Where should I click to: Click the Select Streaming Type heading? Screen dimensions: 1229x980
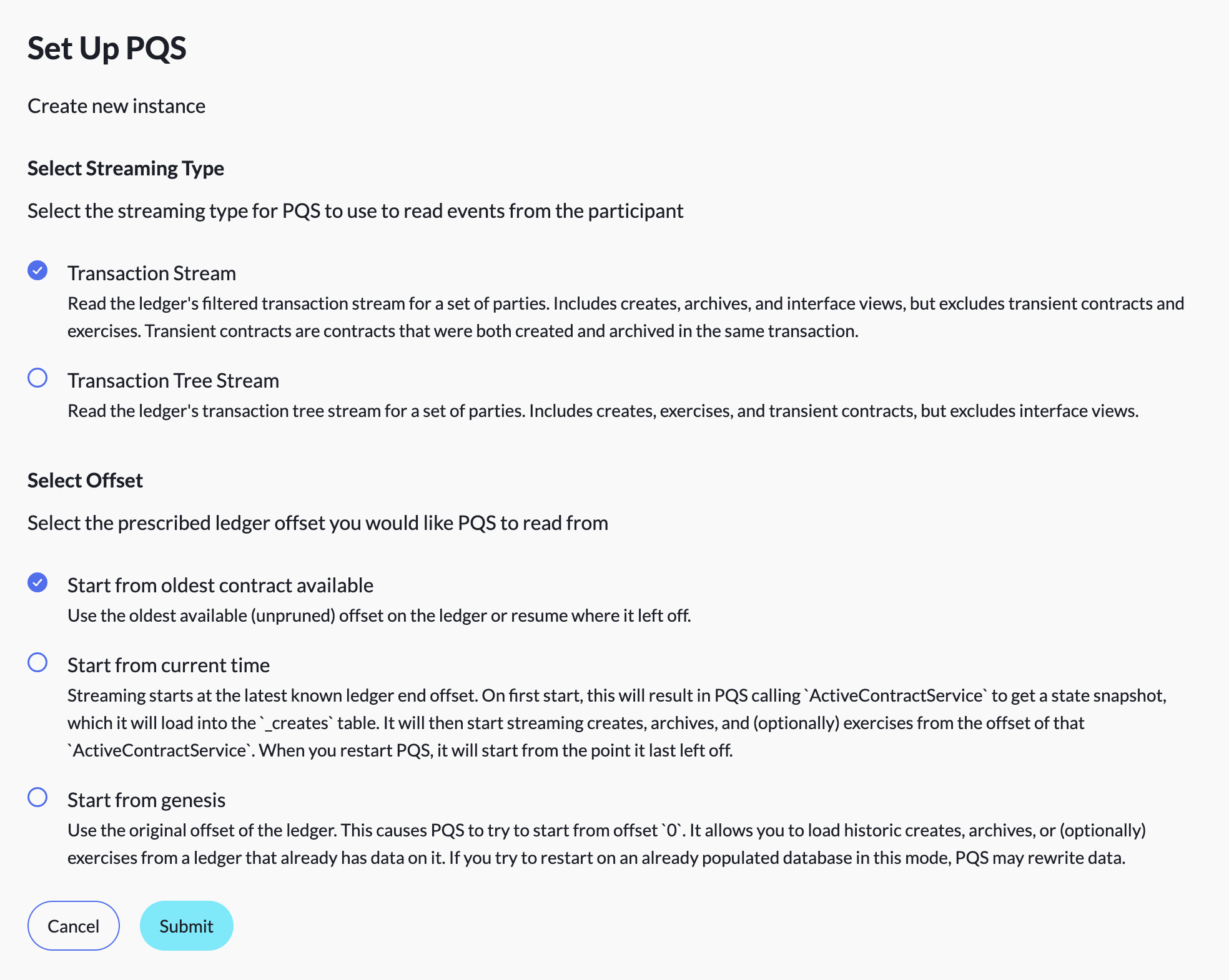(x=126, y=169)
